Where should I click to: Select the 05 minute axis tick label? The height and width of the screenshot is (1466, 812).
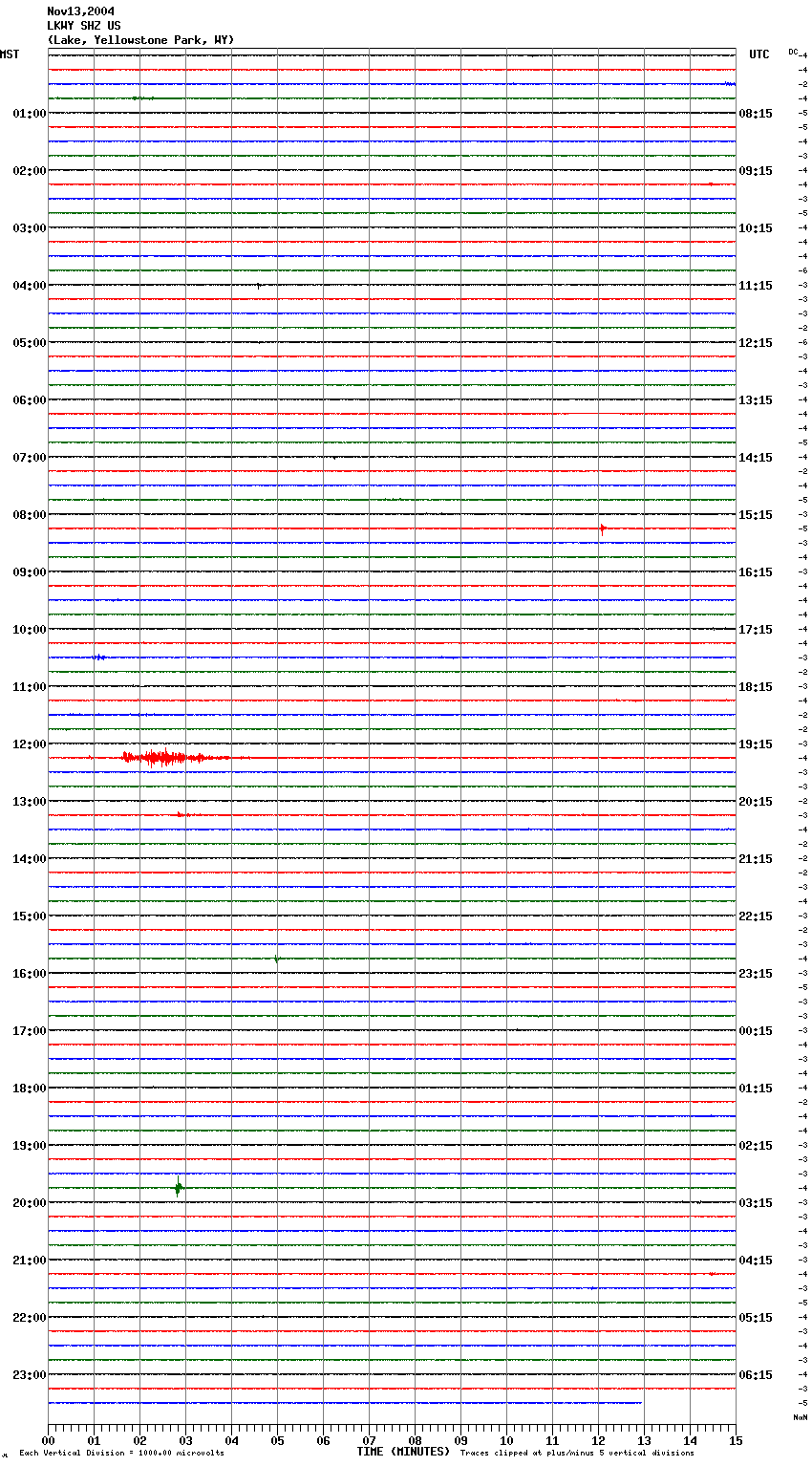tap(277, 1440)
